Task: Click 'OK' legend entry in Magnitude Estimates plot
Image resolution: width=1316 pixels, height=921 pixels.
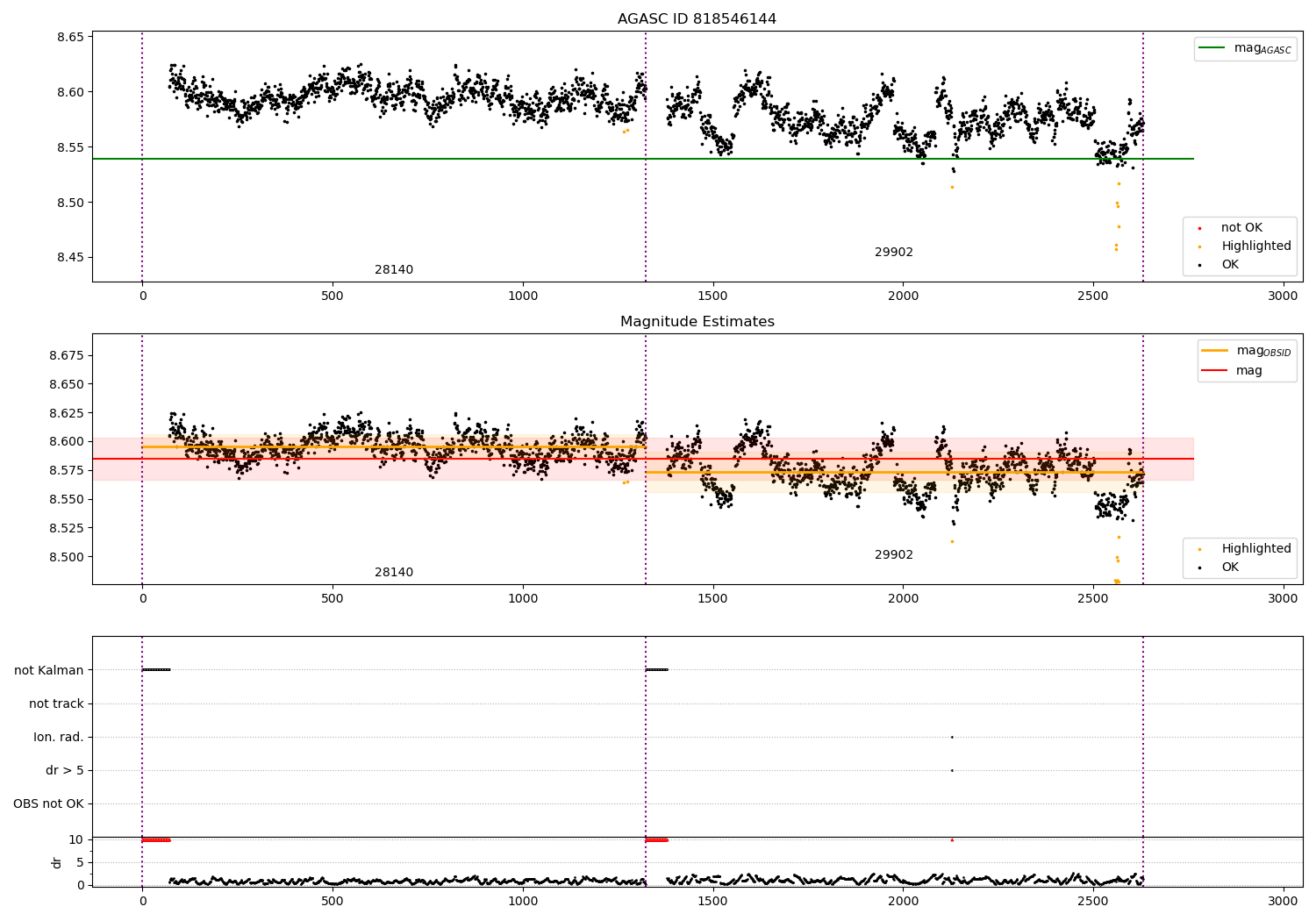Action: coord(1219,568)
